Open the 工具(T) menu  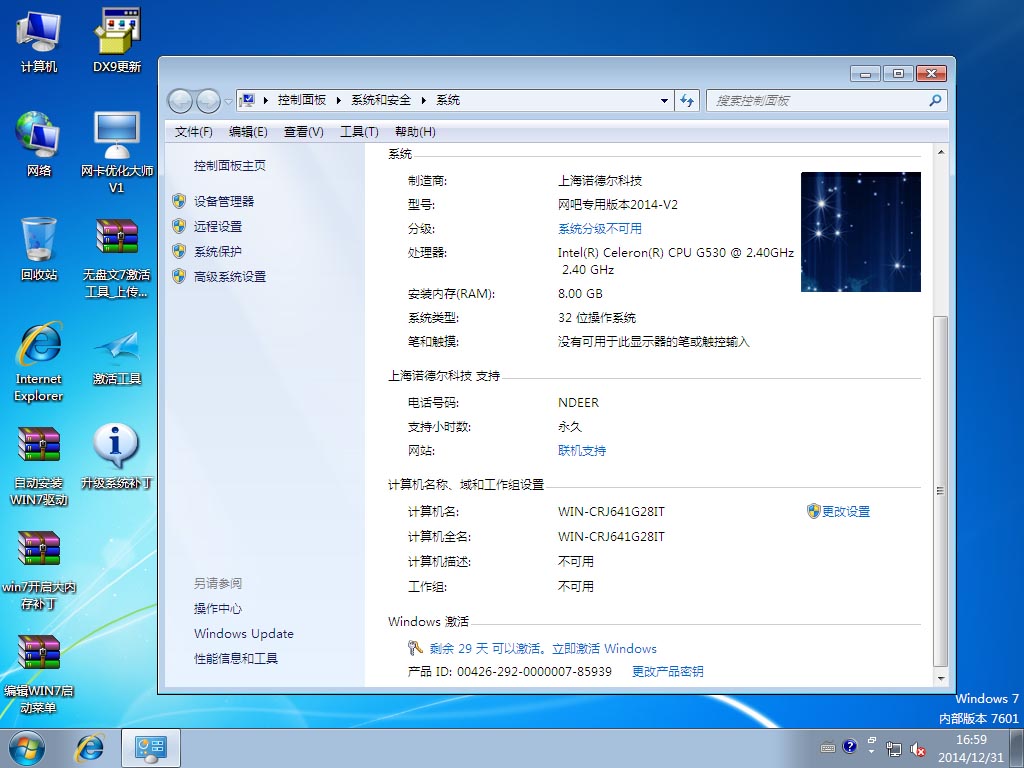(x=359, y=132)
